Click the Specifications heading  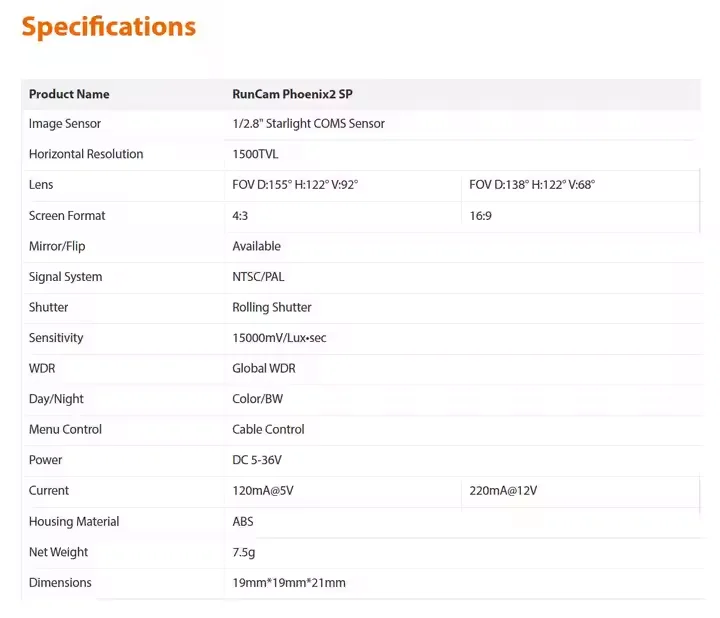tap(108, 27)
